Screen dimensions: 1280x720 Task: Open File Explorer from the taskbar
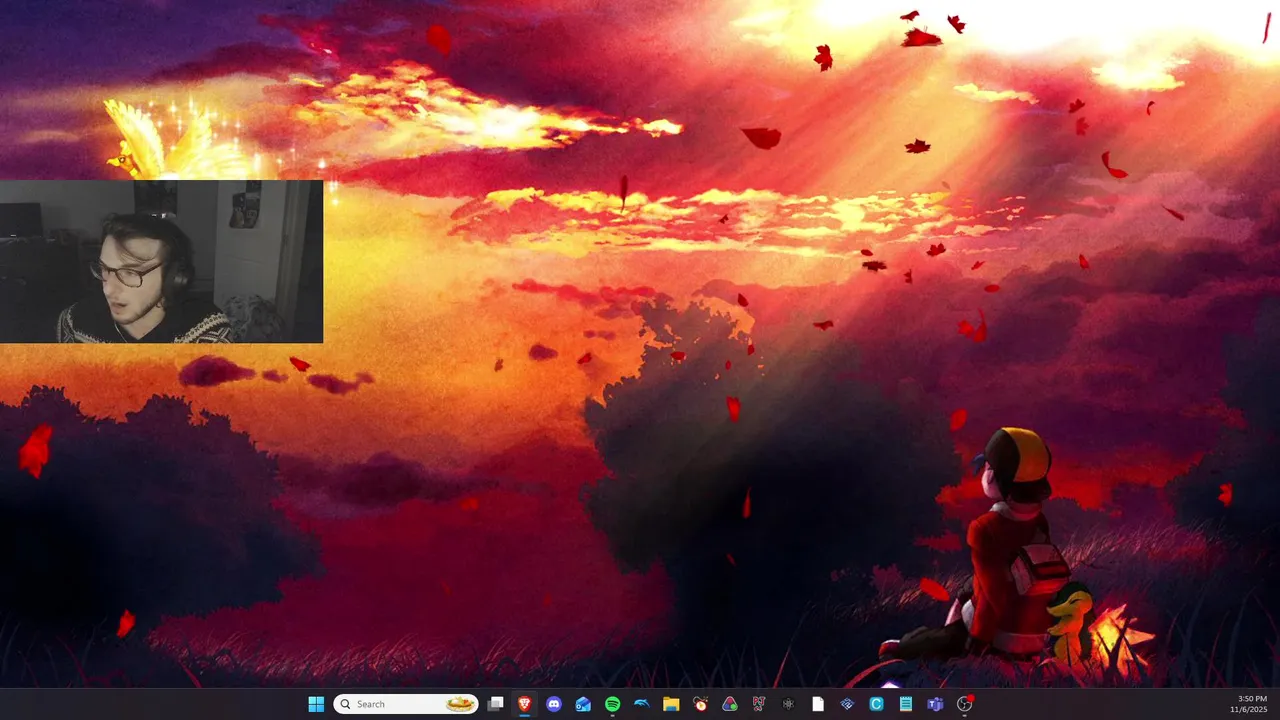click(x=671, y=704)
